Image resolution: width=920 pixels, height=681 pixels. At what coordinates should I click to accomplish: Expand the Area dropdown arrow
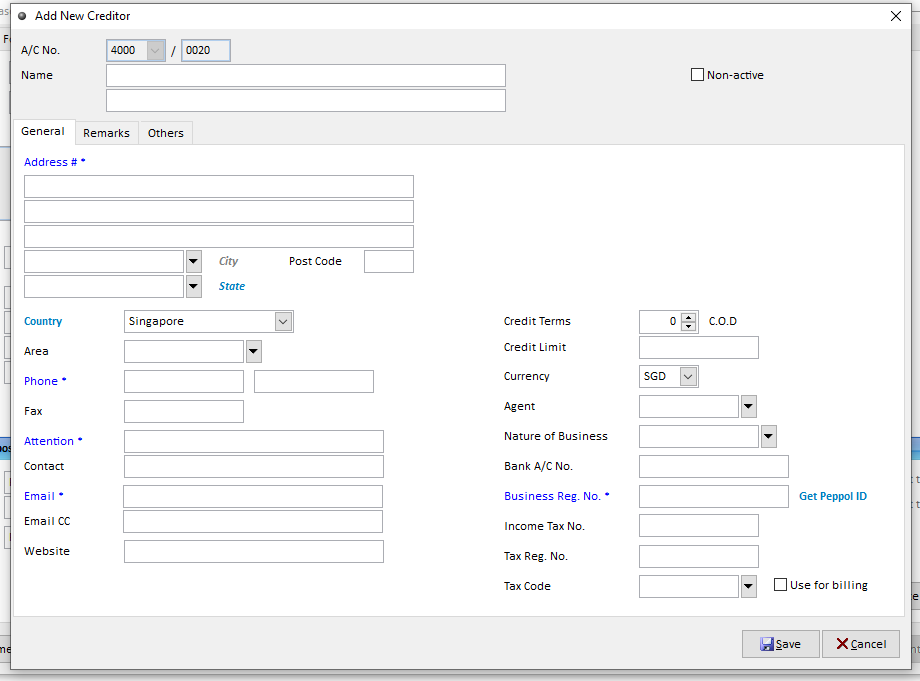point(253,351)
